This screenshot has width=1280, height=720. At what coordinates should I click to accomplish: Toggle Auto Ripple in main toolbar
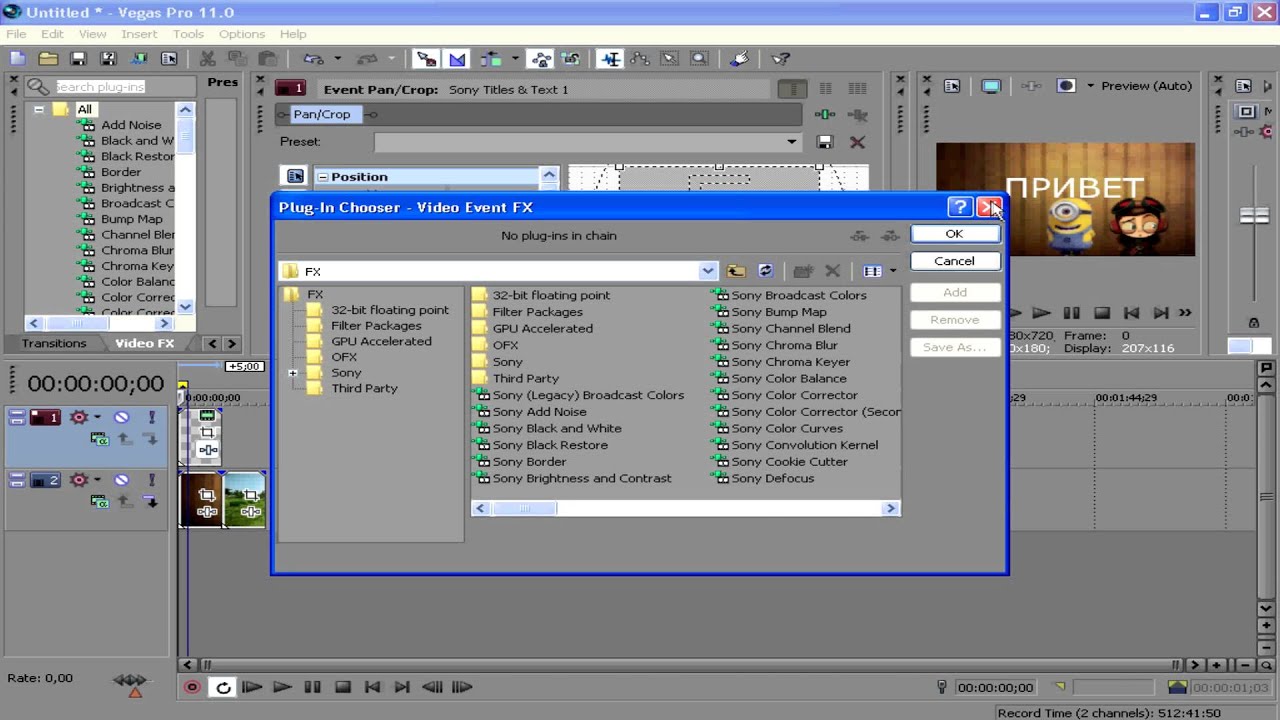click(490, 59)
